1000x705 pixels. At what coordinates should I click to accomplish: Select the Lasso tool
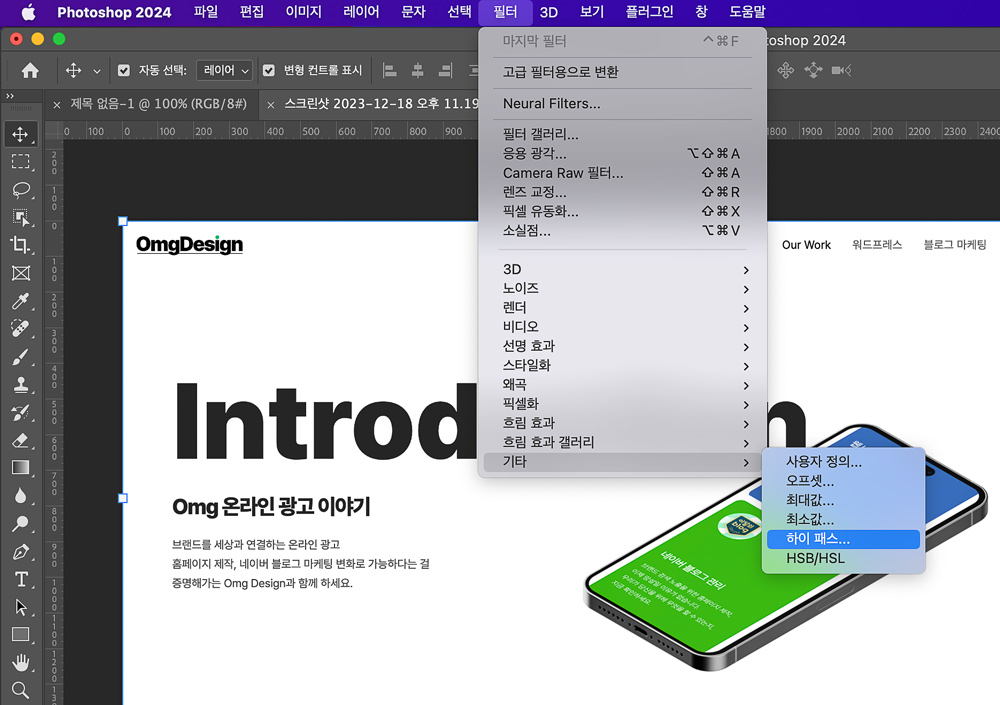[x=20, y=189]
